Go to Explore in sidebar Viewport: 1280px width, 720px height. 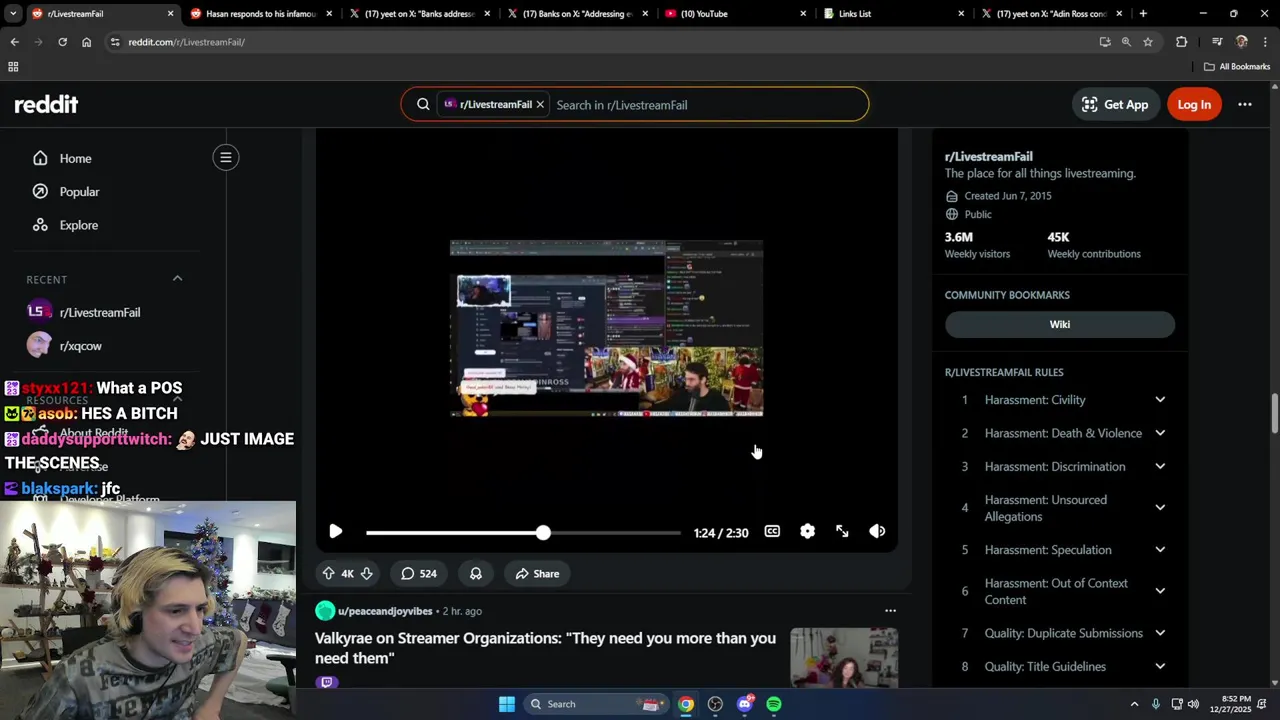[x=78, y=225]
